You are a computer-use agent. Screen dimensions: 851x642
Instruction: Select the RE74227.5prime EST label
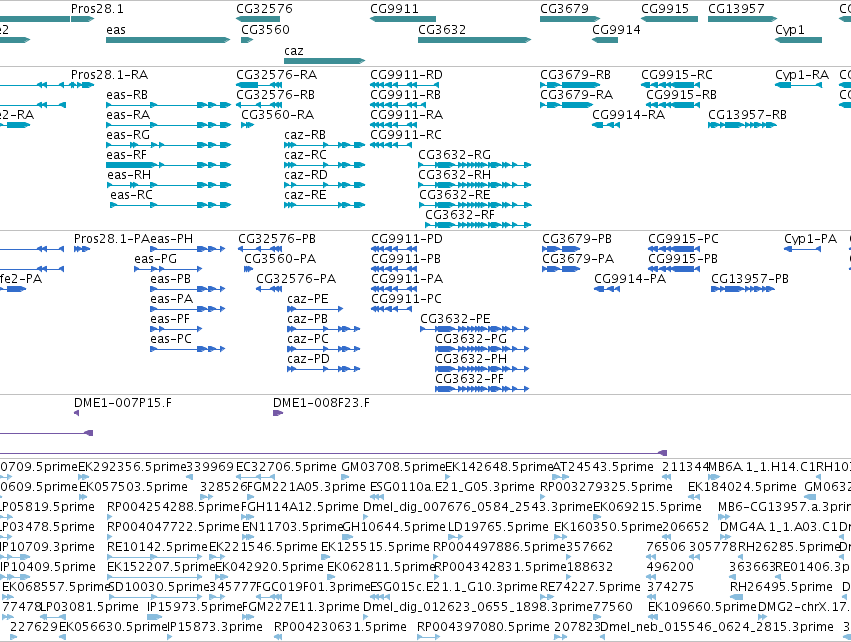point(590,587)
